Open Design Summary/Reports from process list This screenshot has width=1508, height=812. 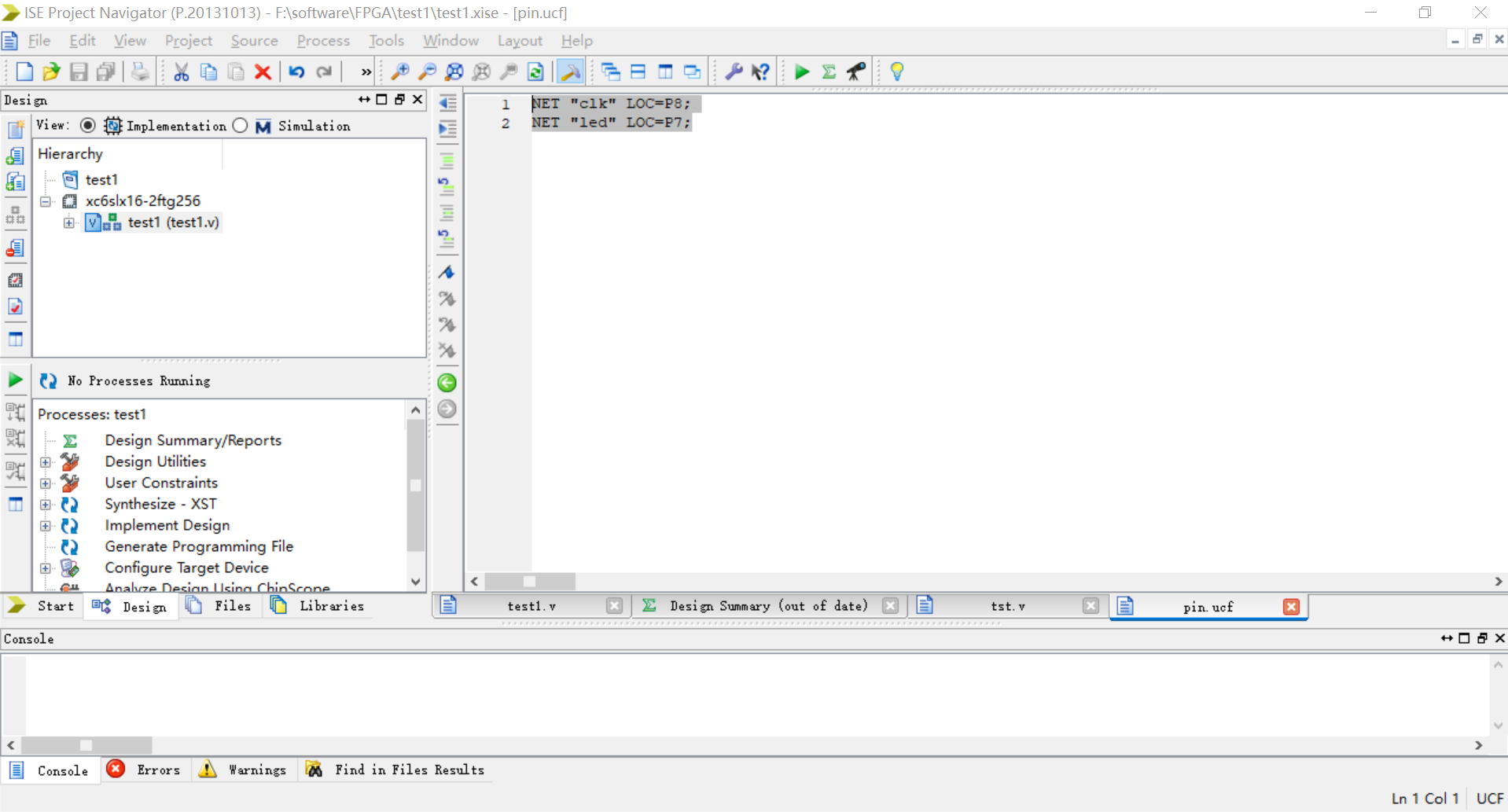coord(193,440)
